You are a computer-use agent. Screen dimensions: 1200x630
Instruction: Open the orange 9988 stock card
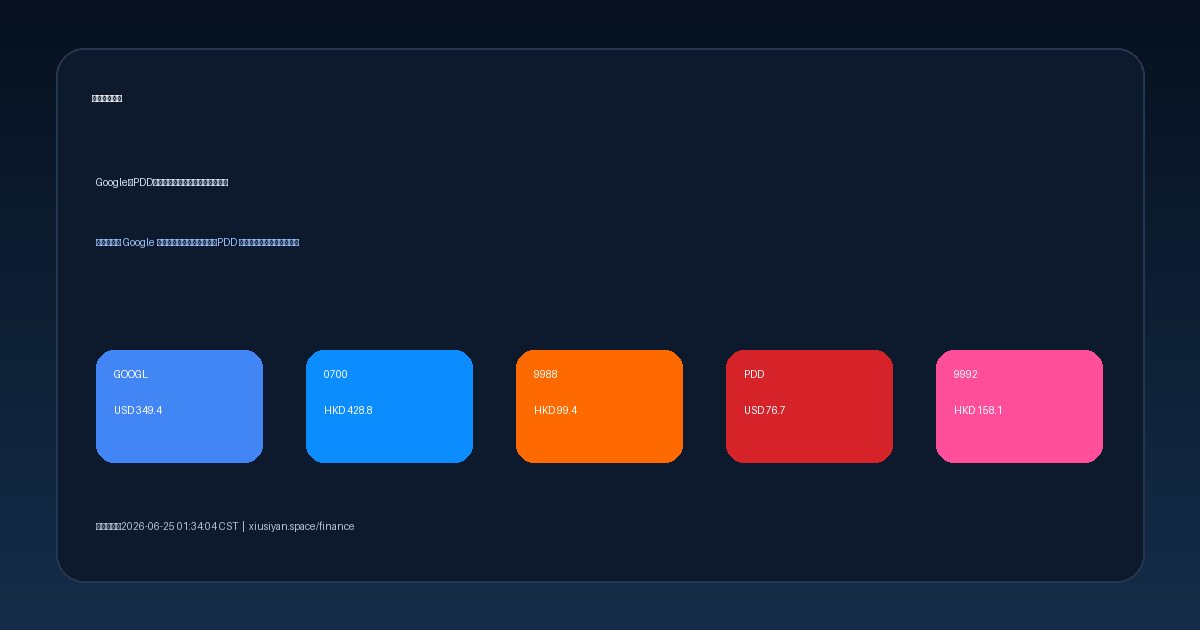tap(599, 406)
